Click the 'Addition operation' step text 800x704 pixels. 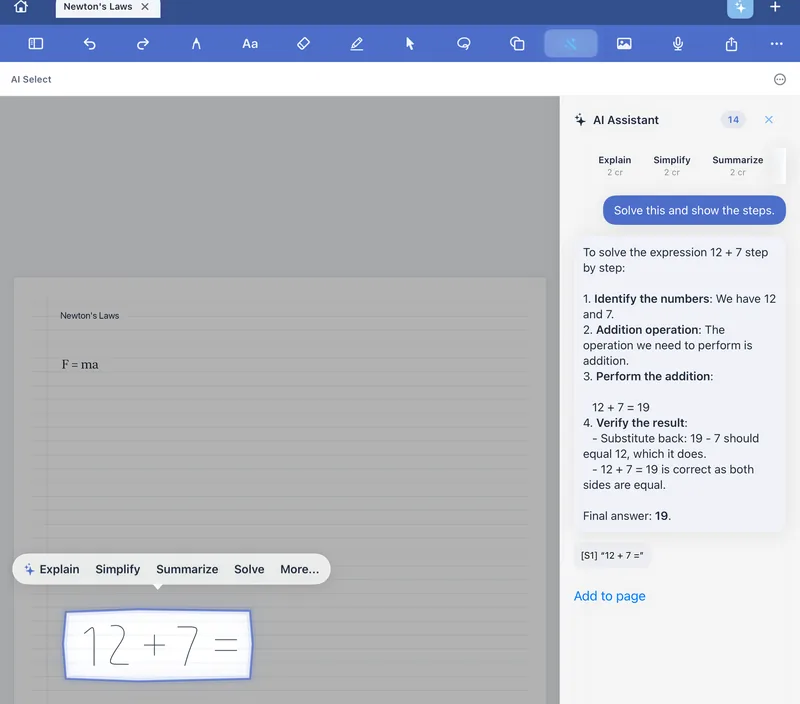click(648, 330)
